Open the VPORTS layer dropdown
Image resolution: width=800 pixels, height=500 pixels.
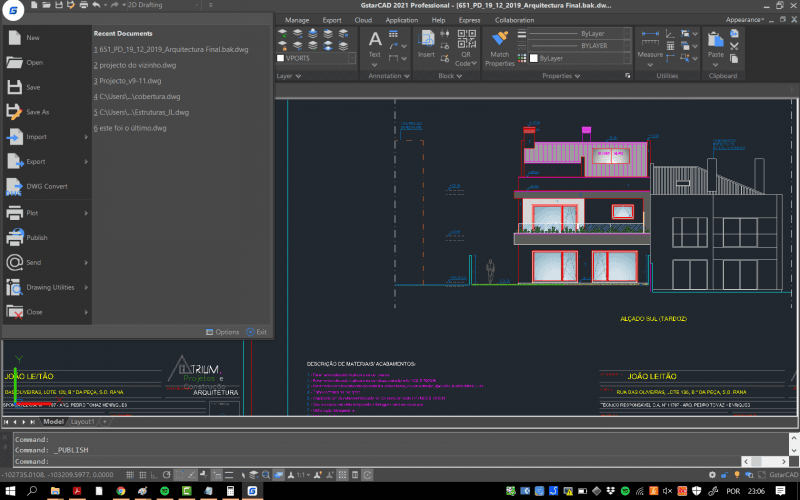(x=314, y=58)
